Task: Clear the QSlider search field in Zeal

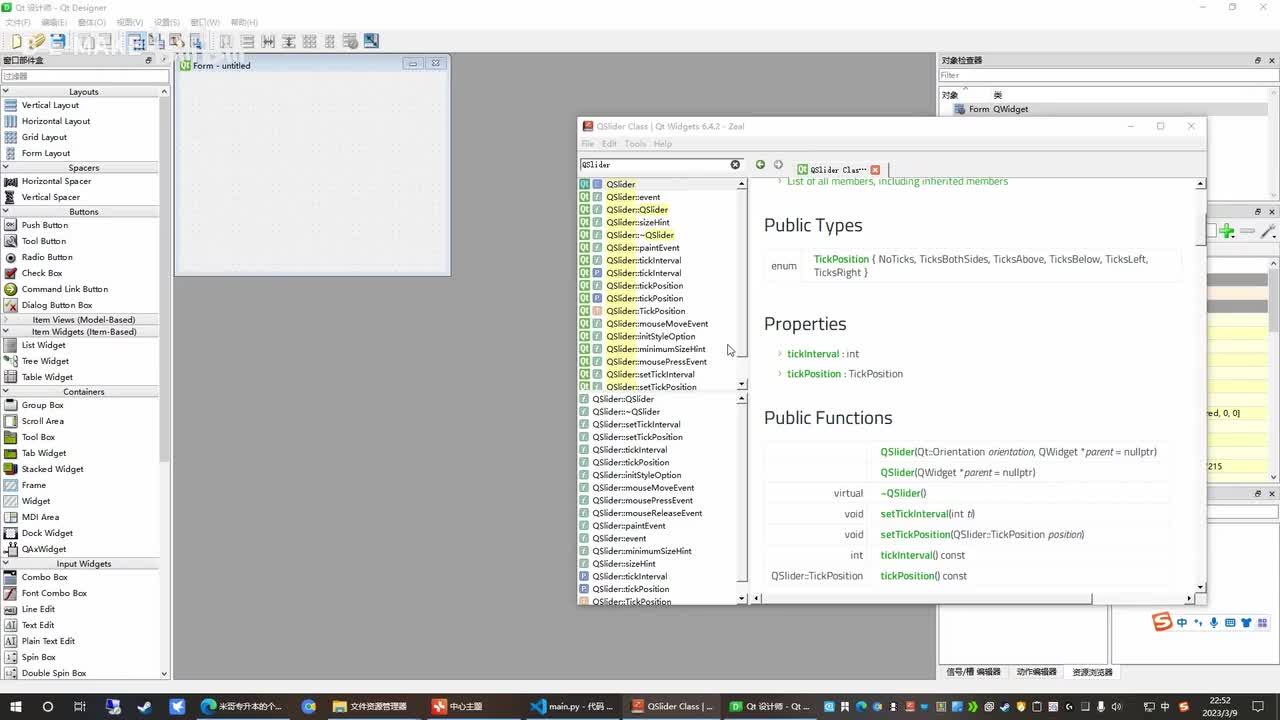Action: pos(735,165)
